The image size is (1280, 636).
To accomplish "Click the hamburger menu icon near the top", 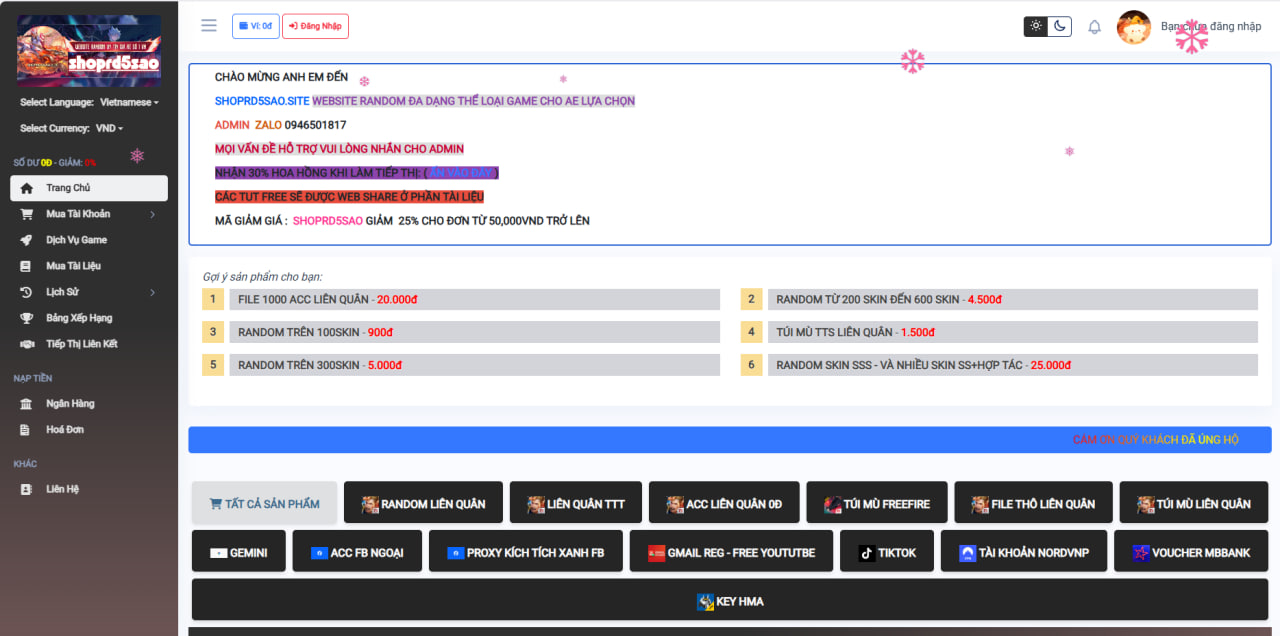I will [208, 25].
